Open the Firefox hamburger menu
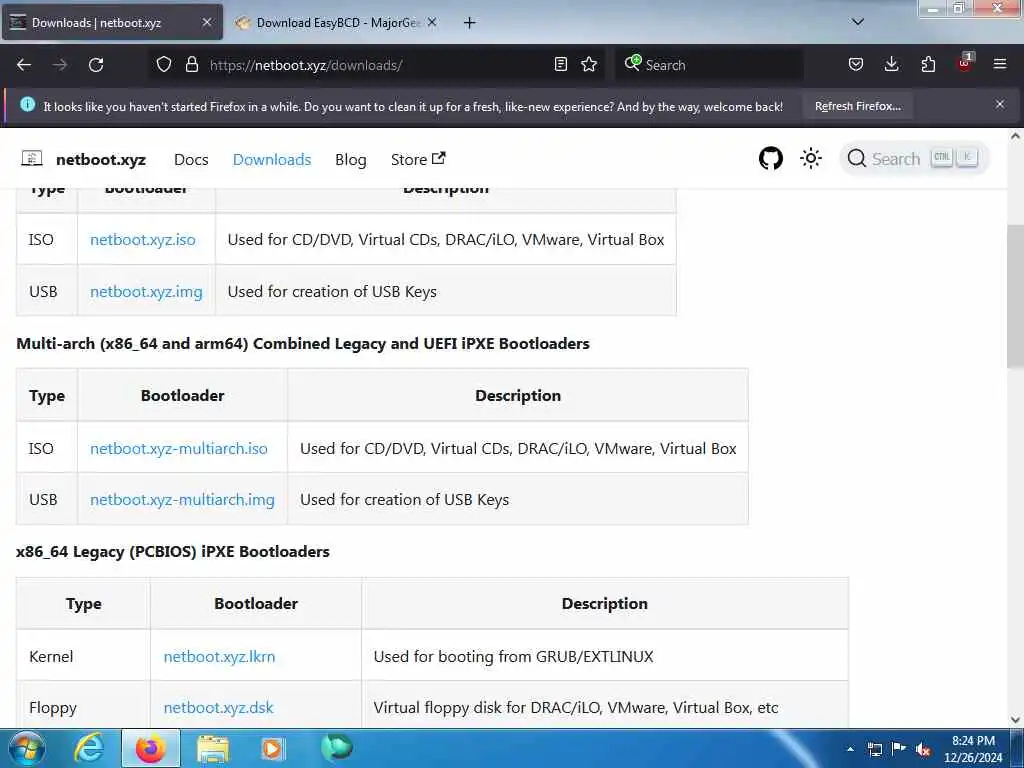1024x768 pixels. click(1000, 64)
